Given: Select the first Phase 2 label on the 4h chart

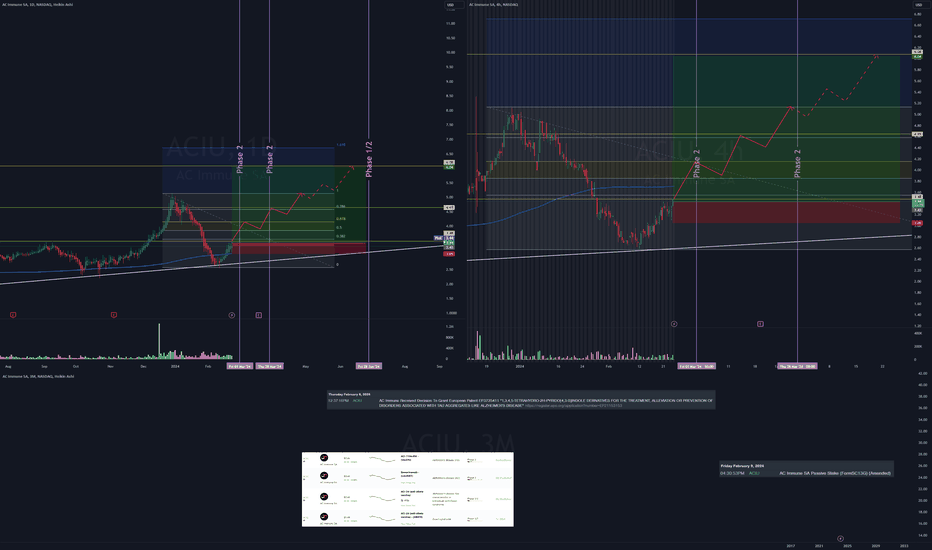Looking at the screenshot, I should pyautogui.click(x=697, y=164).
